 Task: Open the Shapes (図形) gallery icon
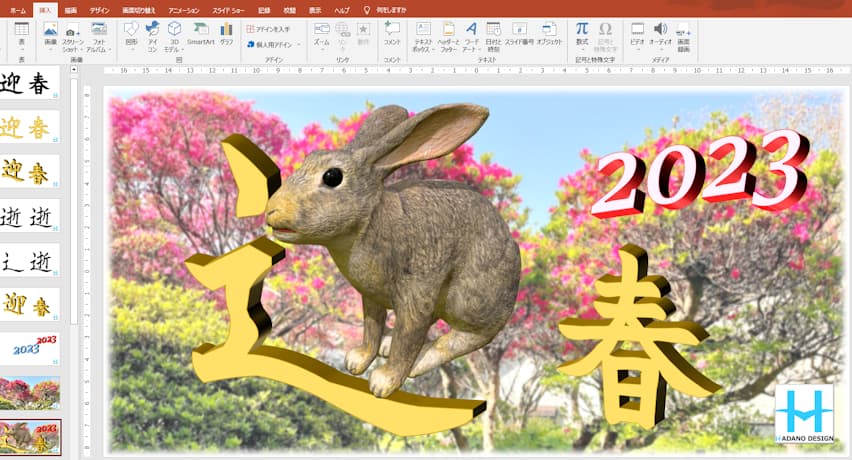pyautogui.click(x=131, y=29)
